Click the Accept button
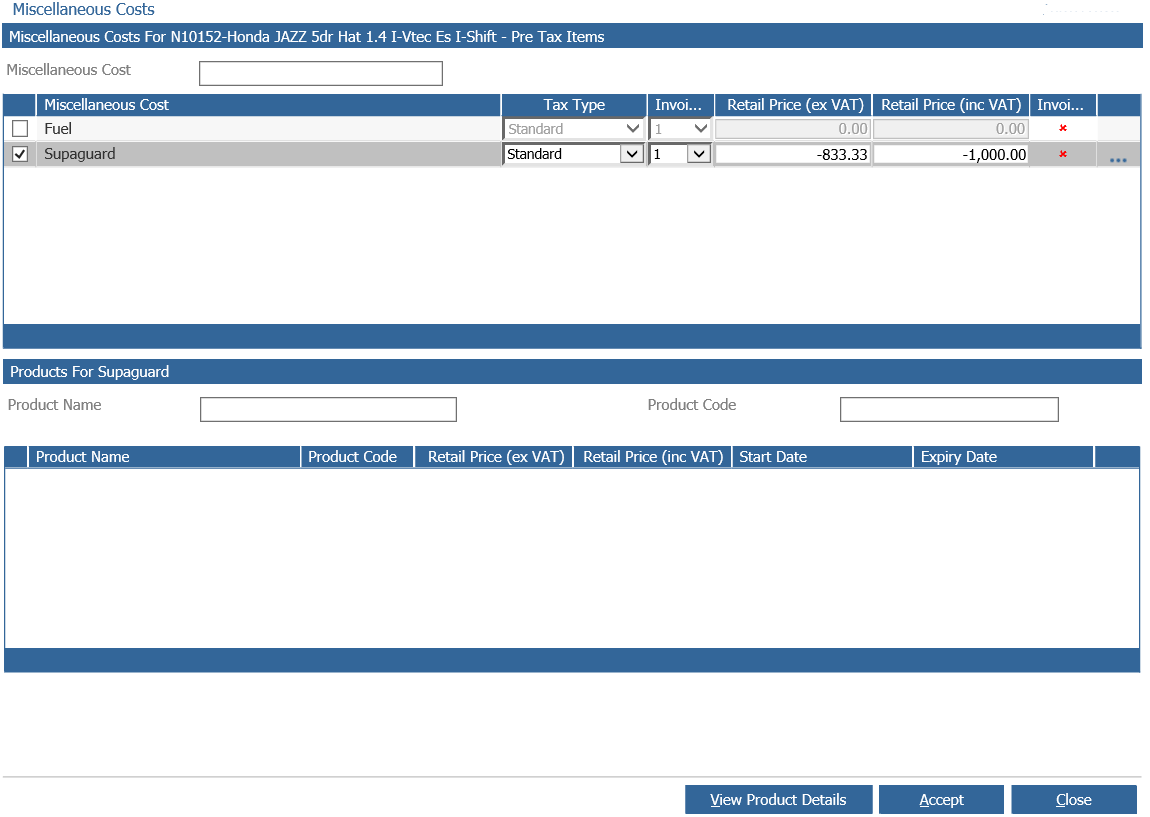 pos(941,799)
